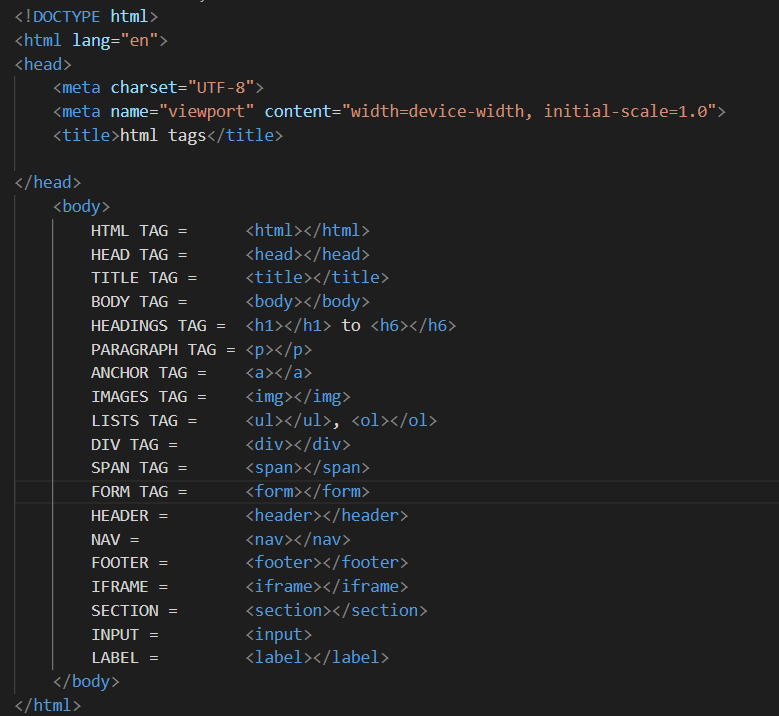Image resolution: width=779 pixels, height=716 pixels.
Task: Click the "LISTS TAG =" label
Action: (144, 421)
